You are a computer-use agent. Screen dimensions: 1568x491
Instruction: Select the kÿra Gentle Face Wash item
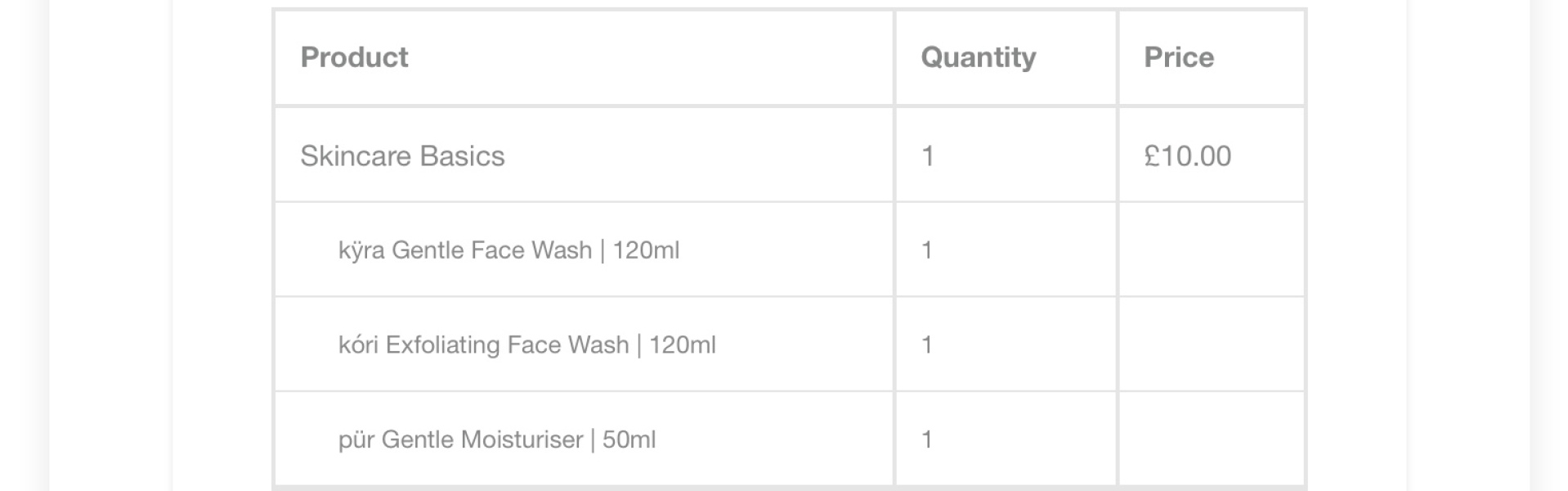click(x=466, y=250)
